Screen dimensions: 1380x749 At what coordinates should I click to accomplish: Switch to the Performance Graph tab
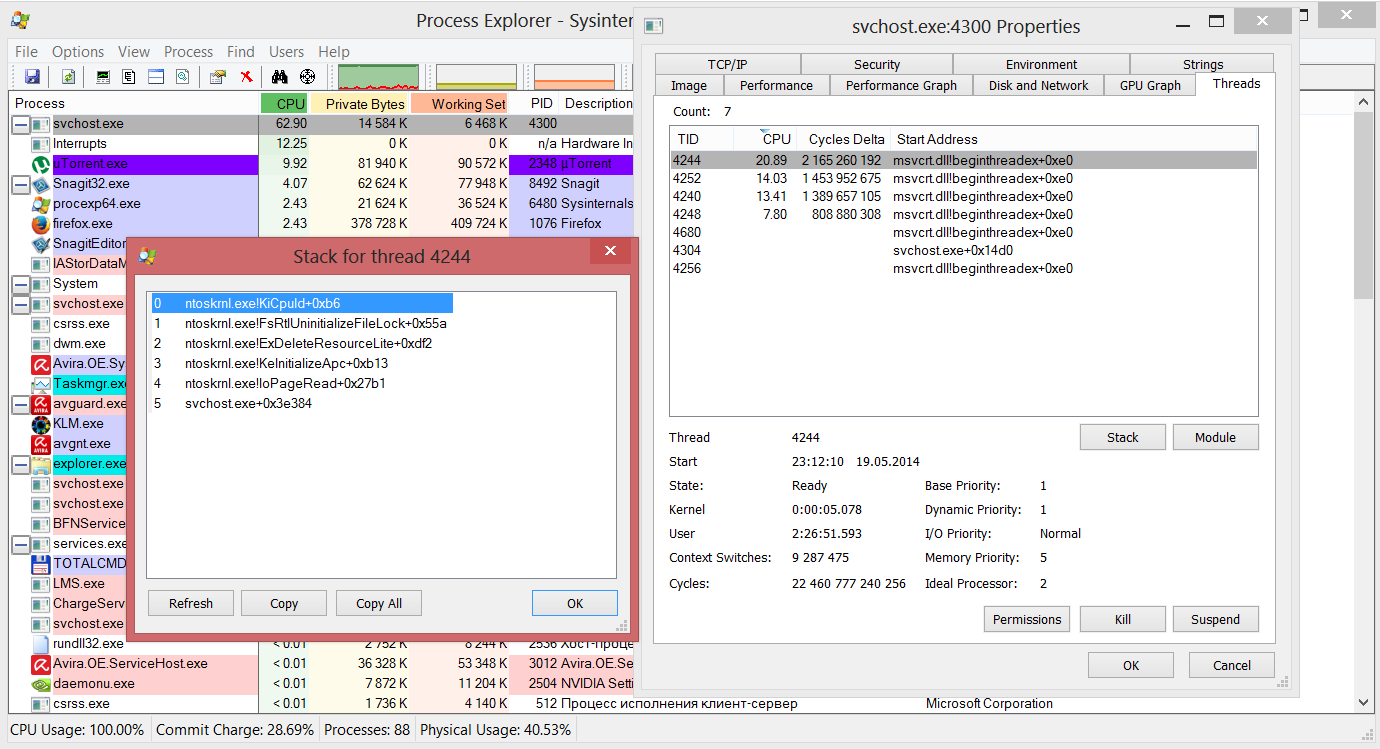click(901, 86)
